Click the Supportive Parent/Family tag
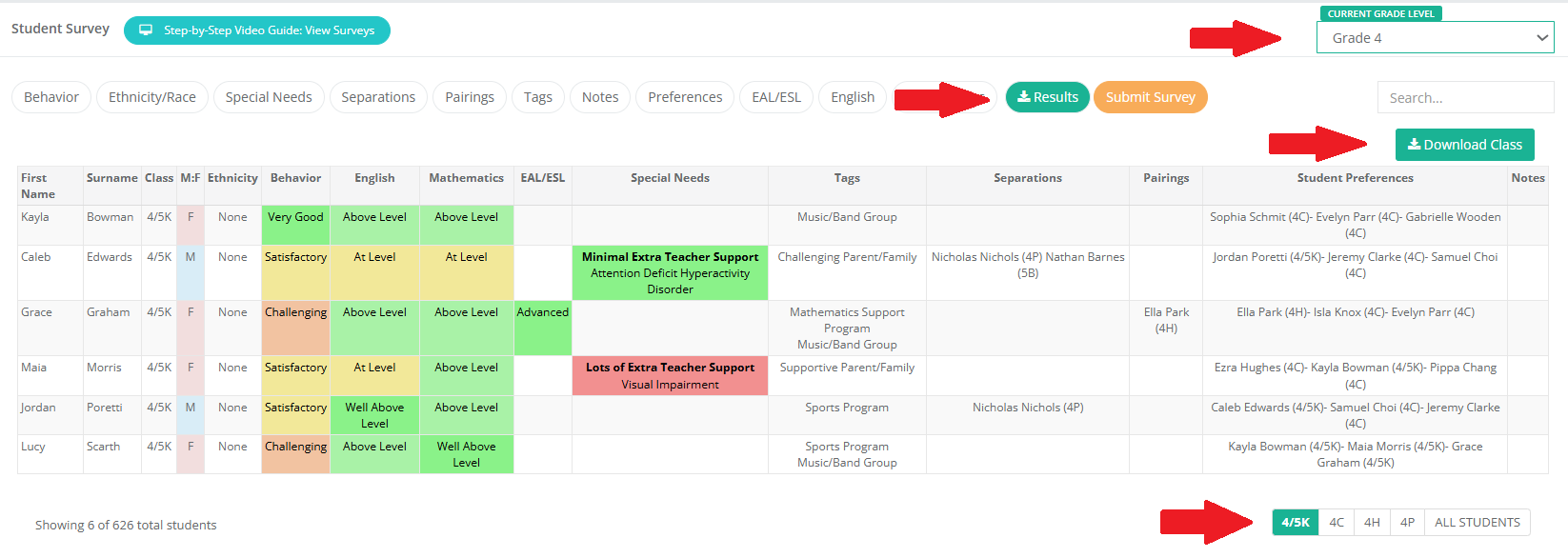Image resolution: width=1568 pixels, height=558 pixels. point(847,368)
